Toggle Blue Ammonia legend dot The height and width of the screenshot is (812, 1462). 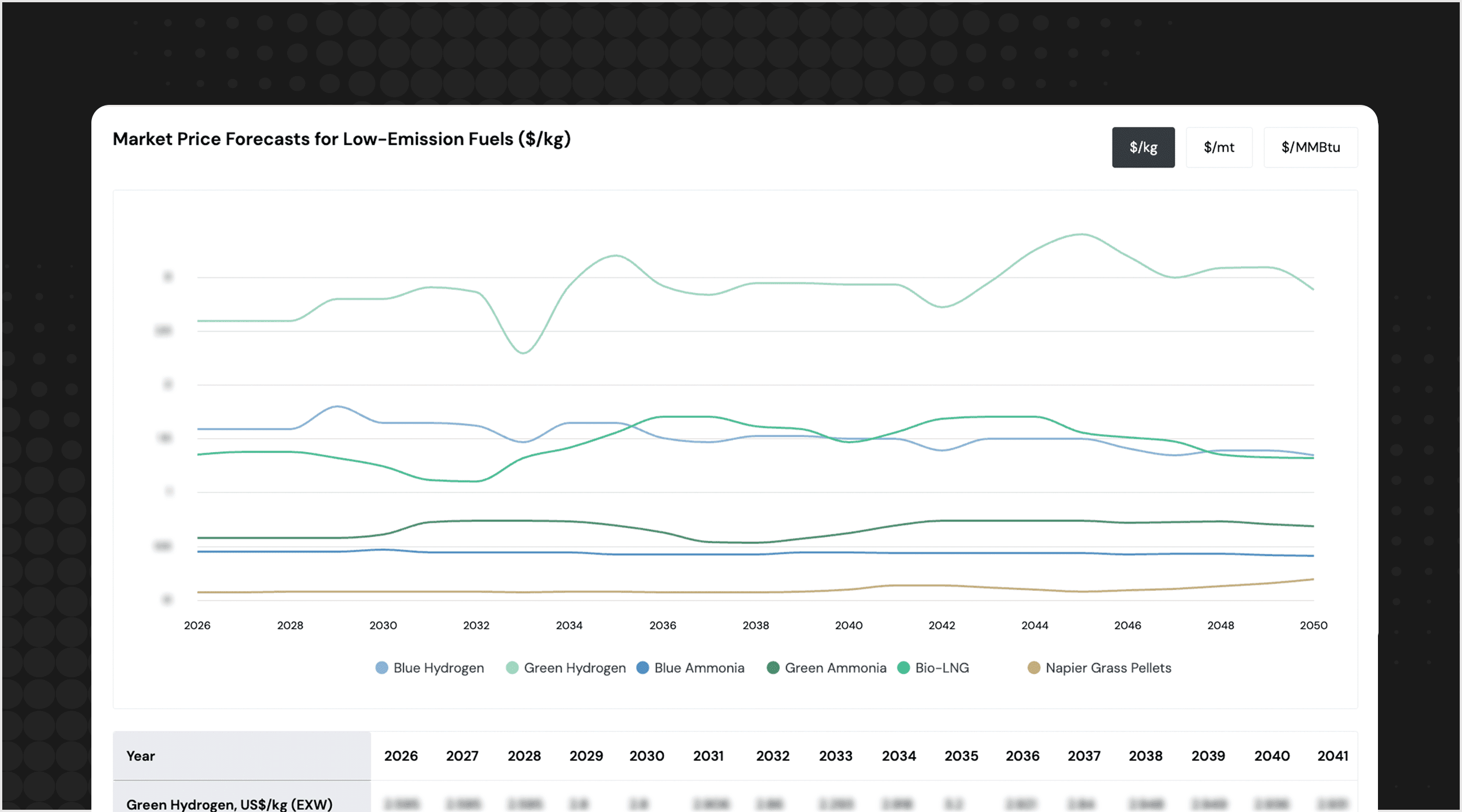[642, 668]
